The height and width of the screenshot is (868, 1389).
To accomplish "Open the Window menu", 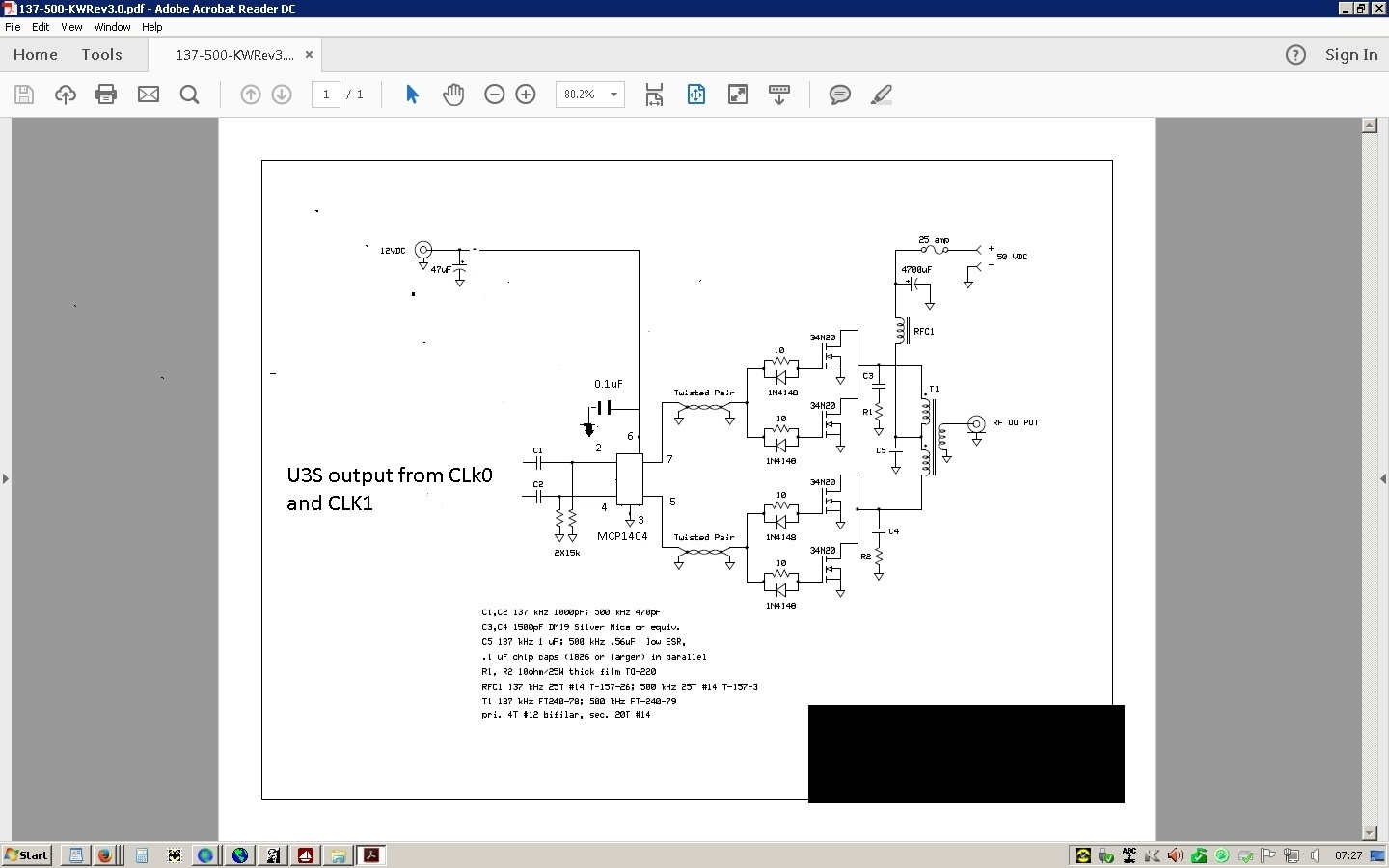I will (x=112, y=27).
